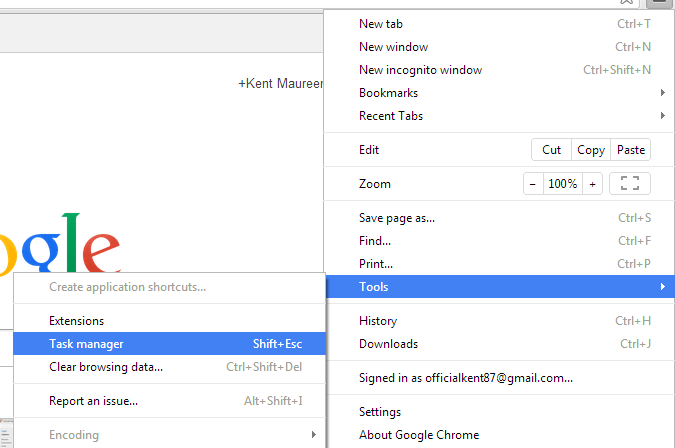Launch Task manager from Tools submenu
This screenshot has height=448, width=675.
(x=169, y=344)
